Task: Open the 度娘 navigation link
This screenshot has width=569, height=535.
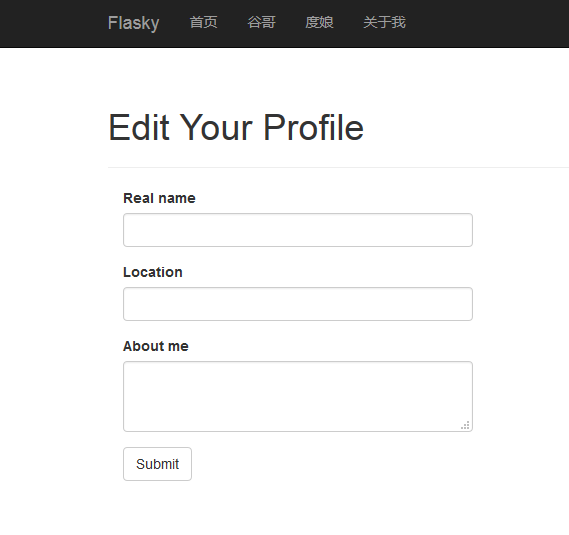Action: 319,22
